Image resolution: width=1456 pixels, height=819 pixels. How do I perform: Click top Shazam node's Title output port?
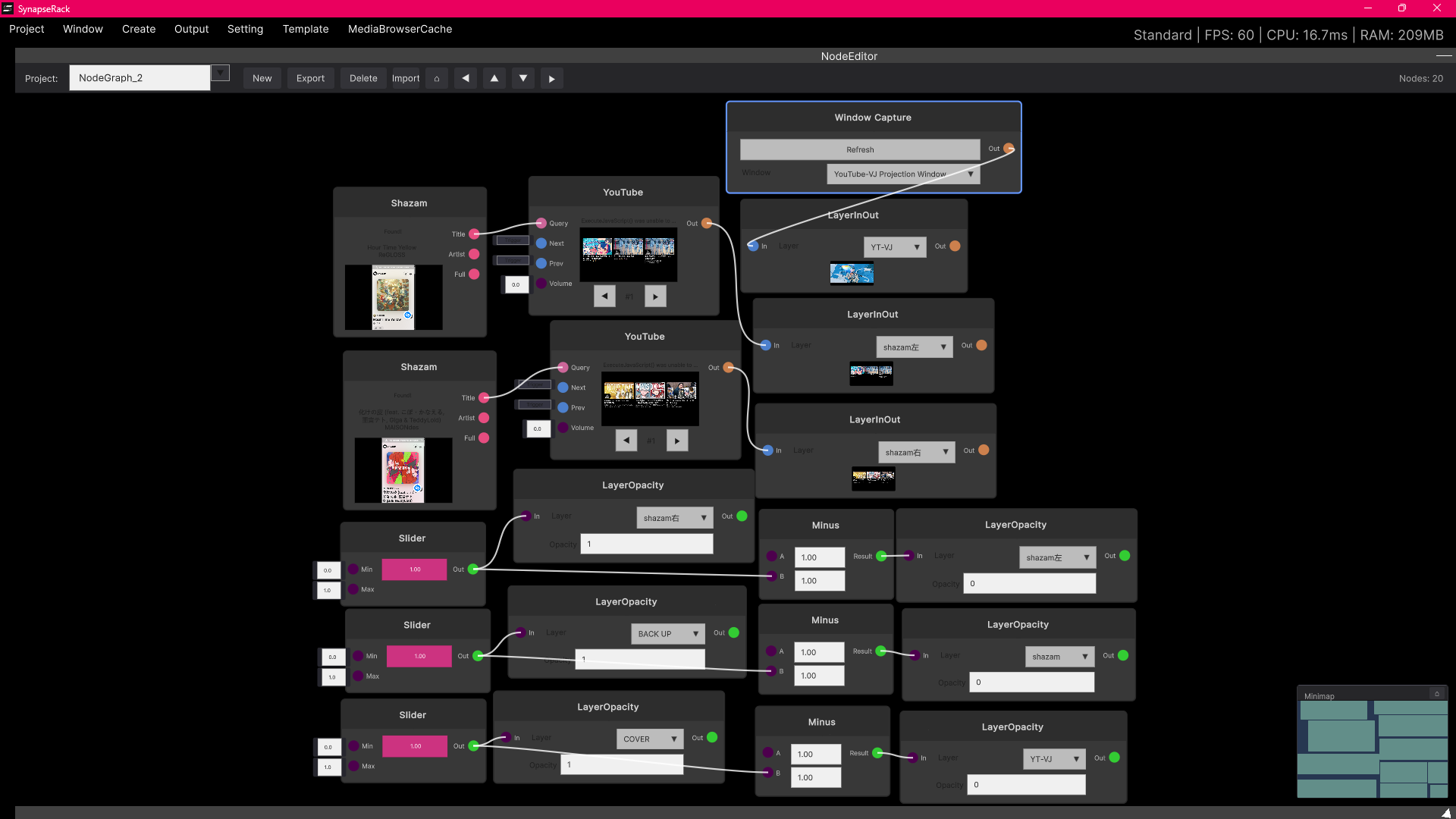(474, 234)
